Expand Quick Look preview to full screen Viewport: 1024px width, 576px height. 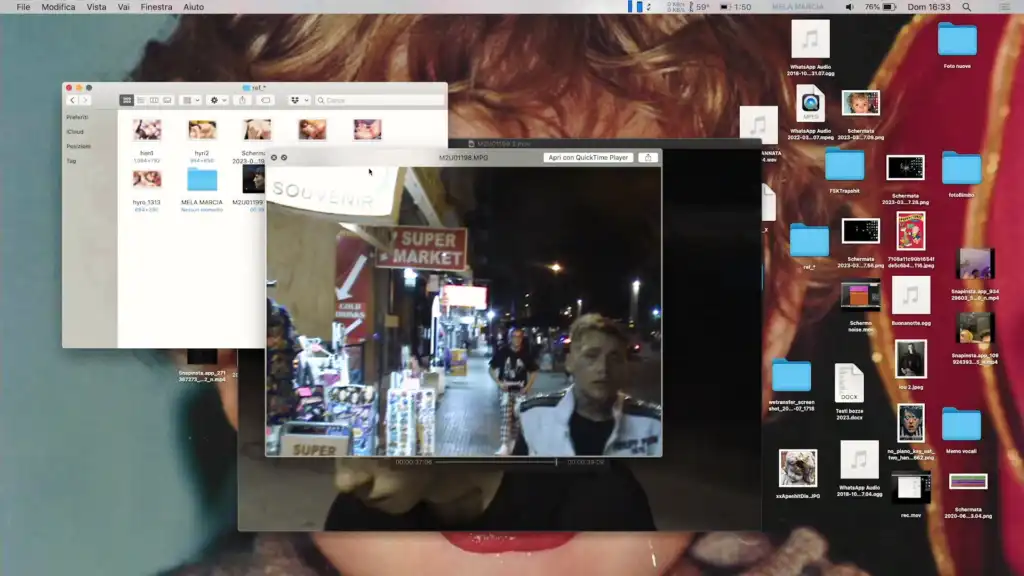pos(284,157)
